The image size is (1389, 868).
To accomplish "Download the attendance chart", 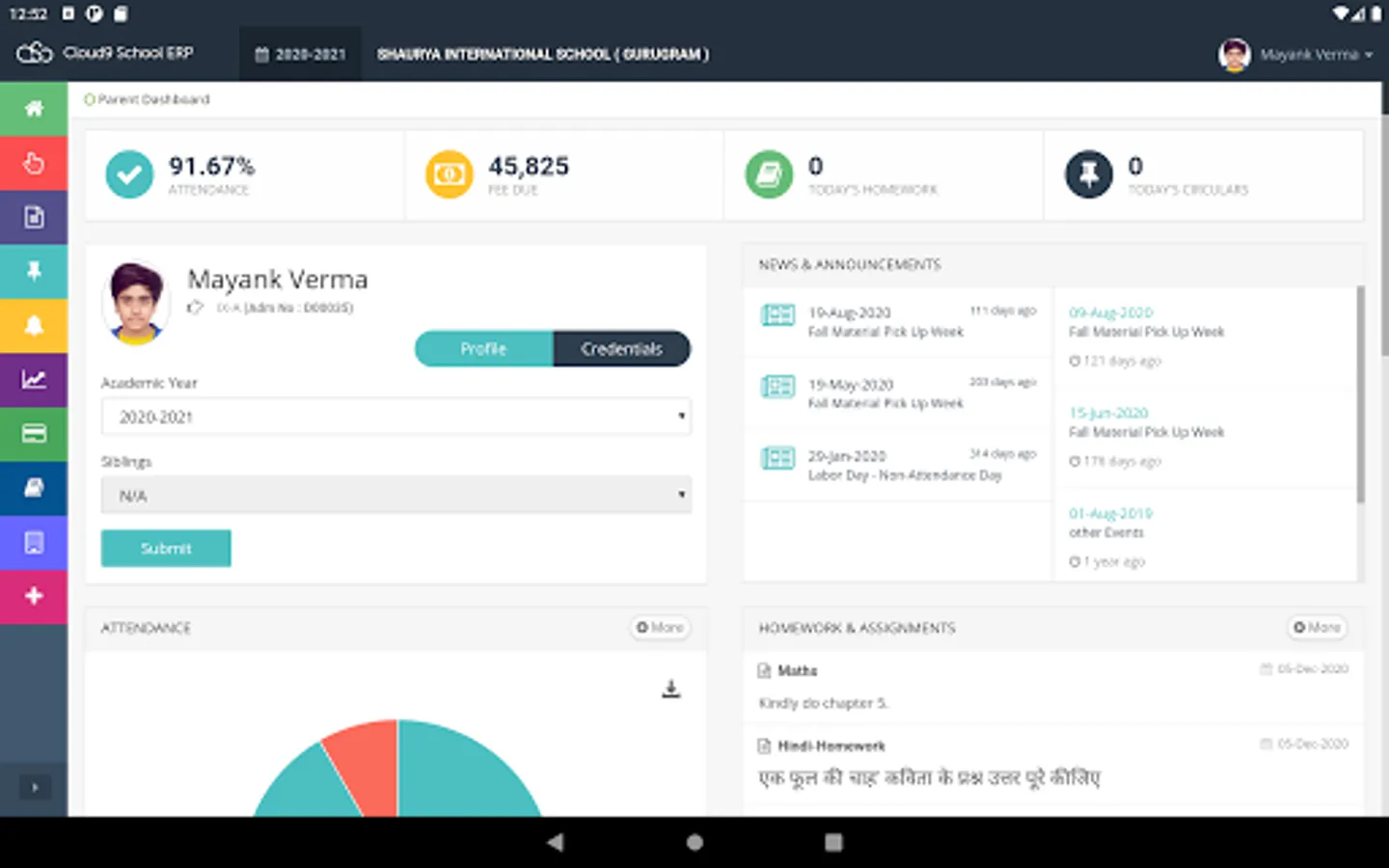I will [x=671, y=689].
